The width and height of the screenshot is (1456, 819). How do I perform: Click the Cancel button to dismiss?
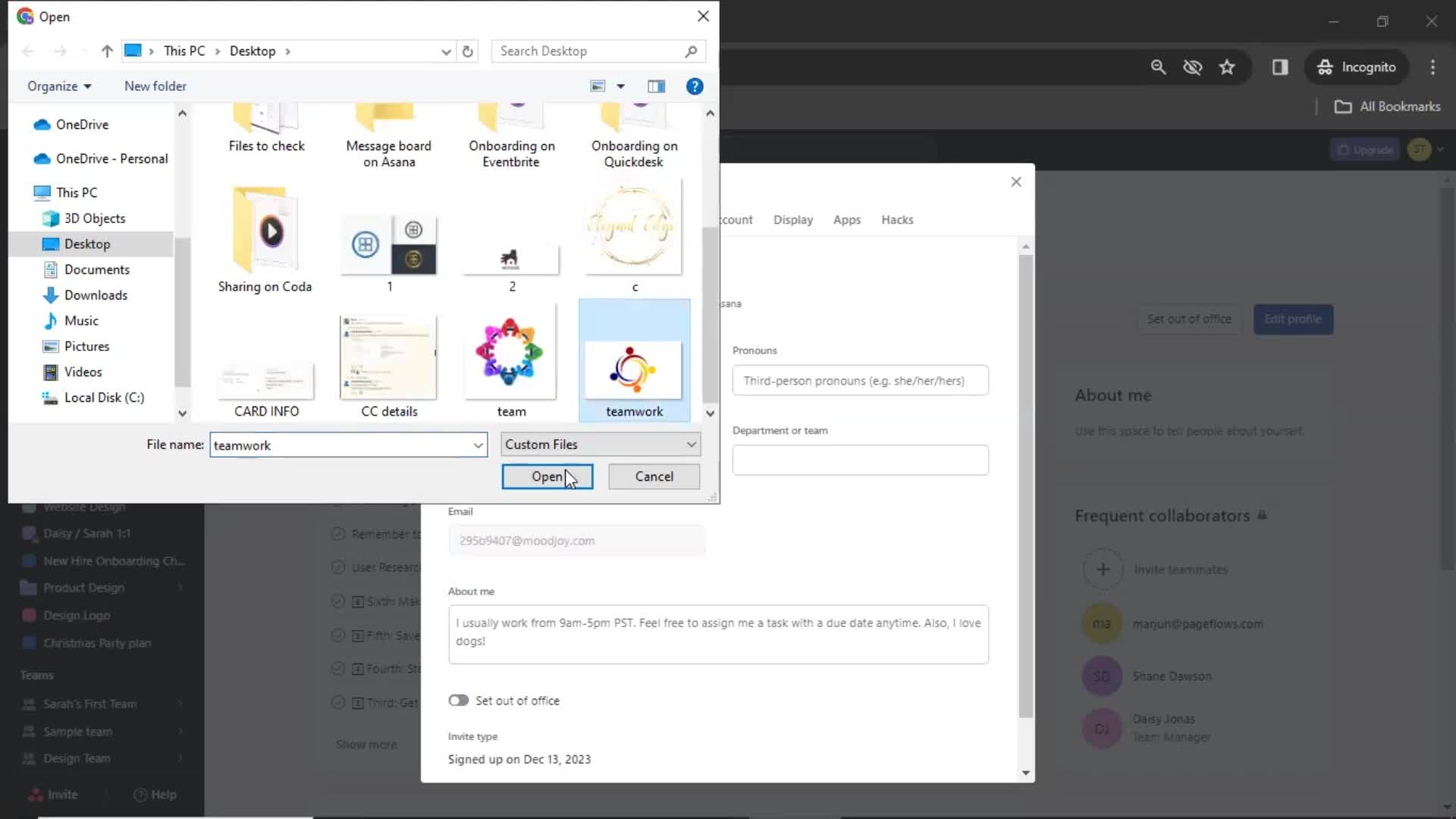[x=655, y=476]
